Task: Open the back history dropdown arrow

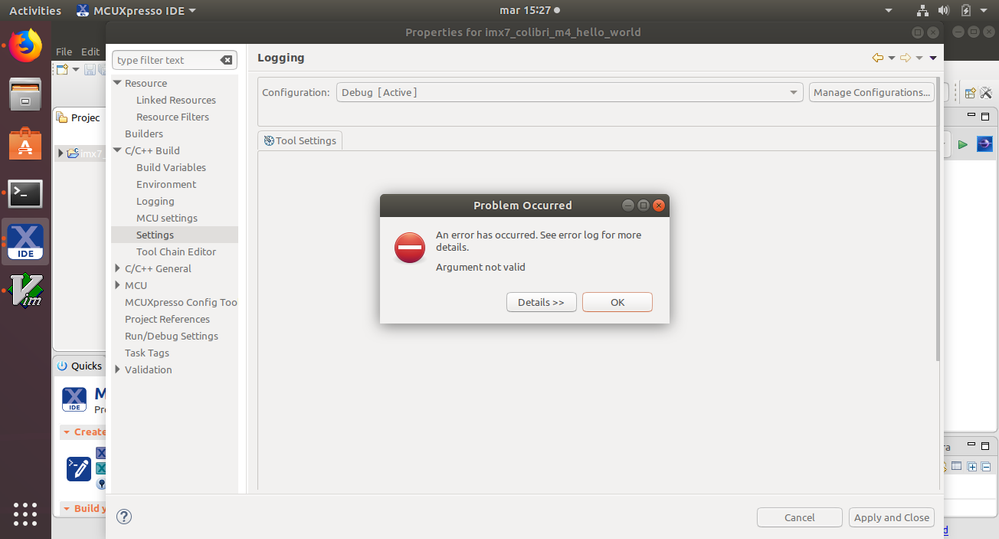Action: [891, 58]
